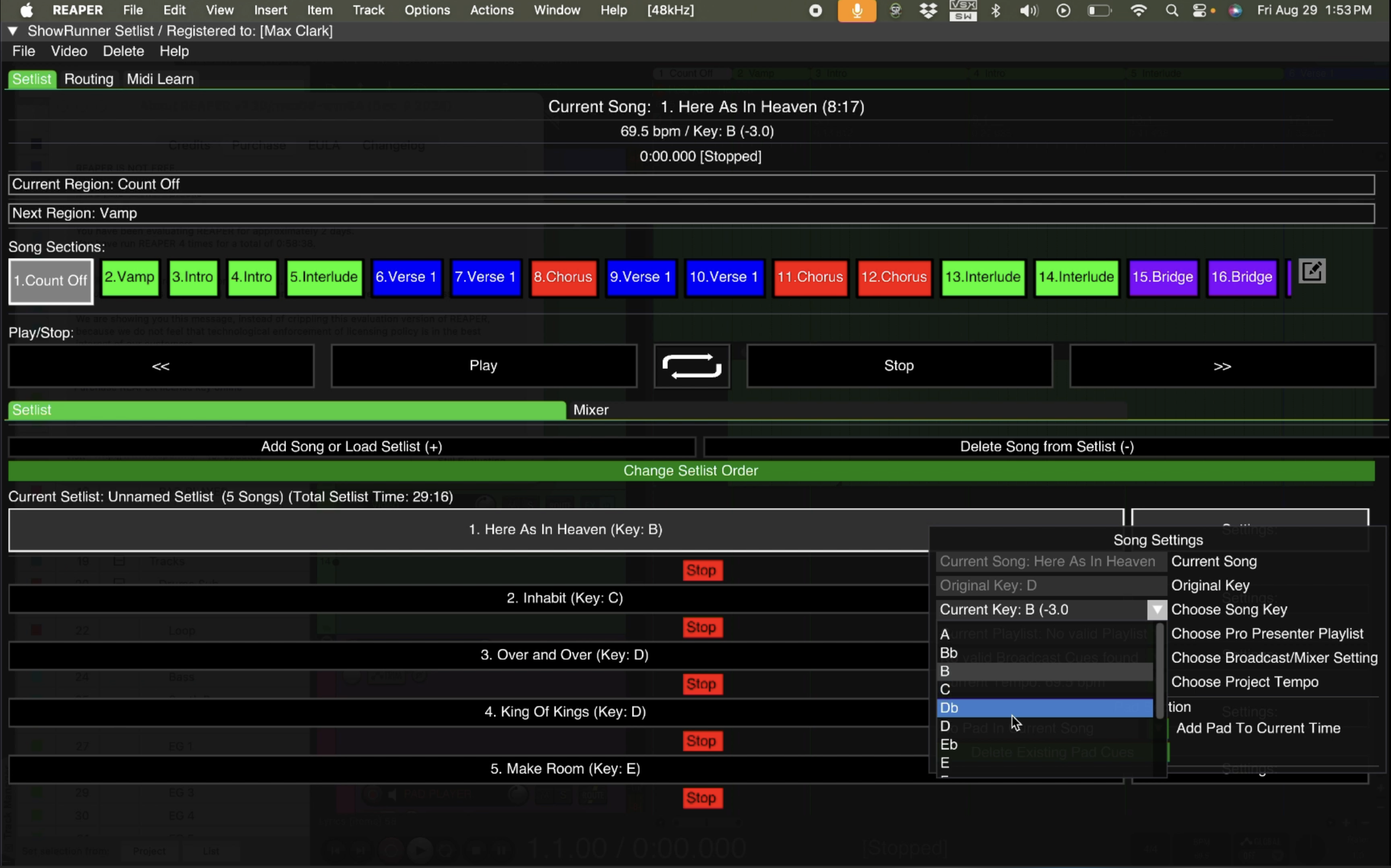
Task: Collapse the ShowRunner Setlist disclosure triangle
Action: point(13,31)
